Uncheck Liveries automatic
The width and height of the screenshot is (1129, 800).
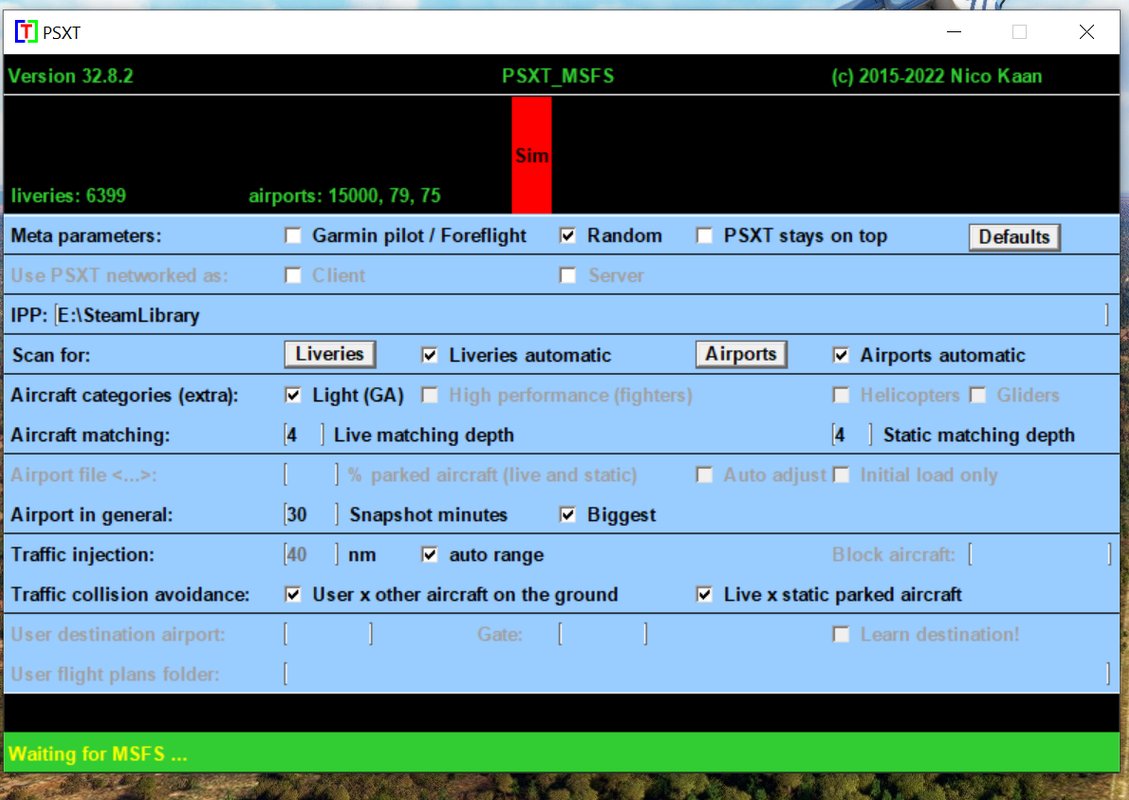pyautogui.click(x=430, y=356)
